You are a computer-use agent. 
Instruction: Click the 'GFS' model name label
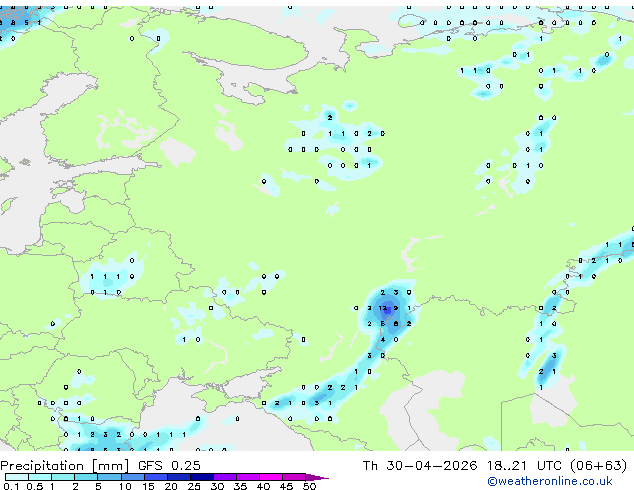tap(150, 466)
